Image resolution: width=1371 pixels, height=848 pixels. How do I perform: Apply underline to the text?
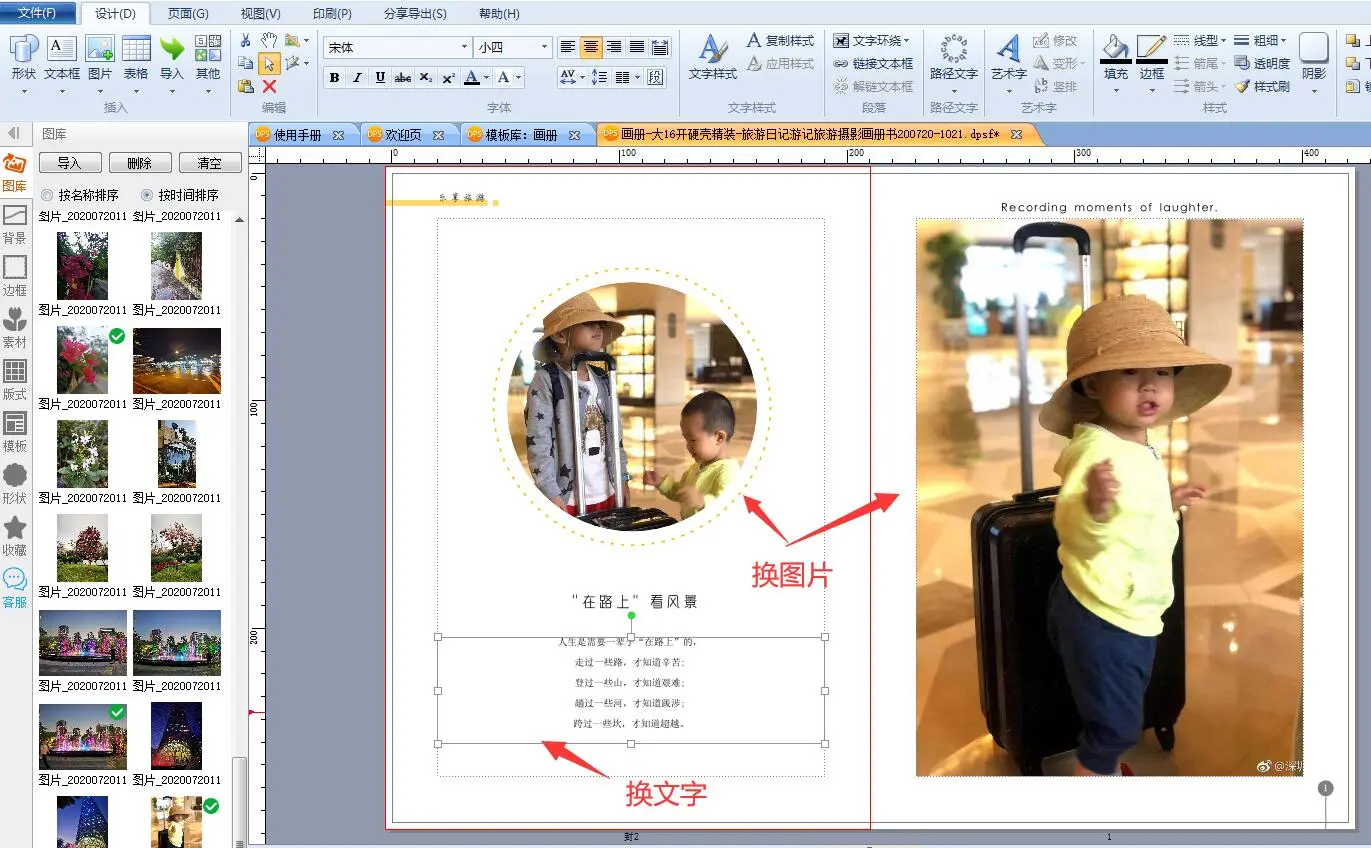(380, 78)
